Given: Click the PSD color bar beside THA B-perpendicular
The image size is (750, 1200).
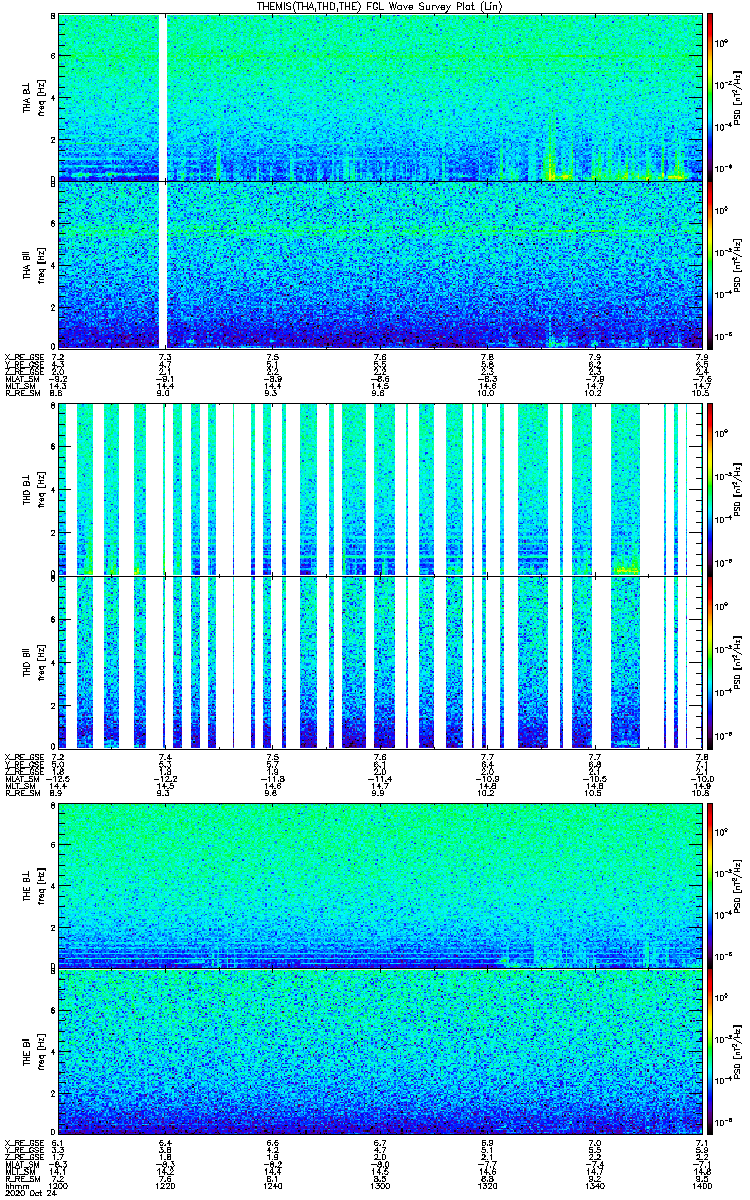Looking at the screenshot, I should [710, 97].
